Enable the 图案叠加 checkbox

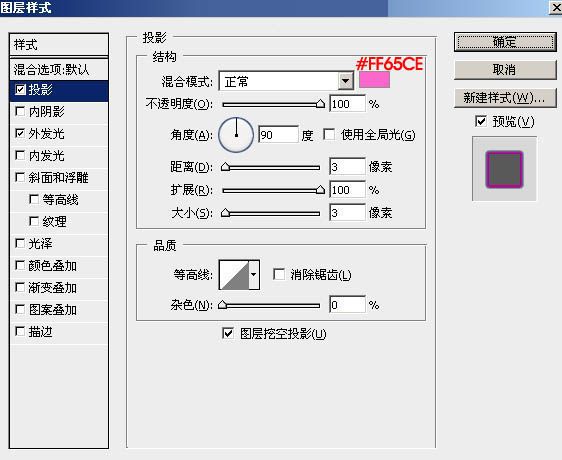[x=20, y=309]
